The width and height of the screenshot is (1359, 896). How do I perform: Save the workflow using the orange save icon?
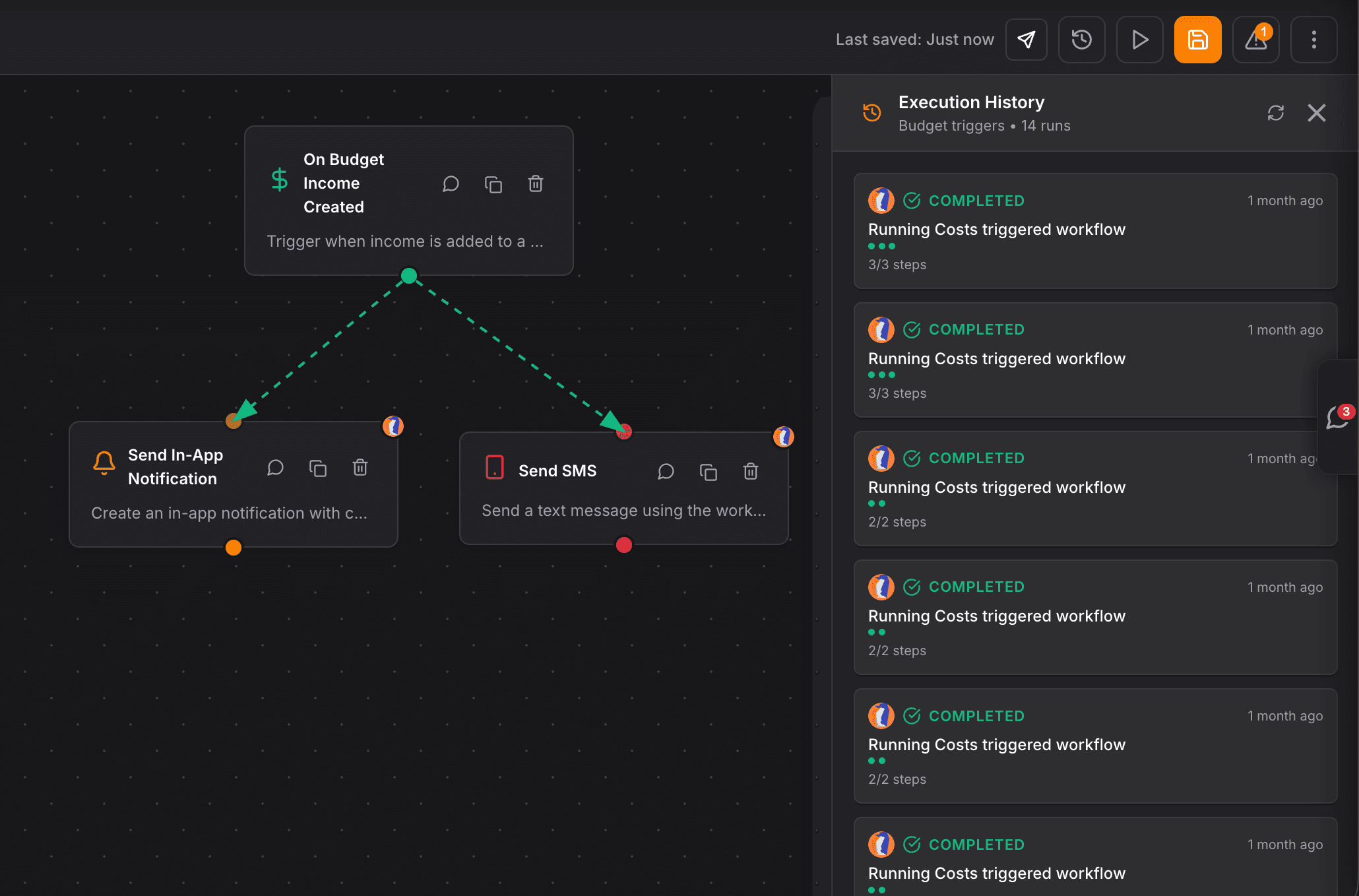1197,40
